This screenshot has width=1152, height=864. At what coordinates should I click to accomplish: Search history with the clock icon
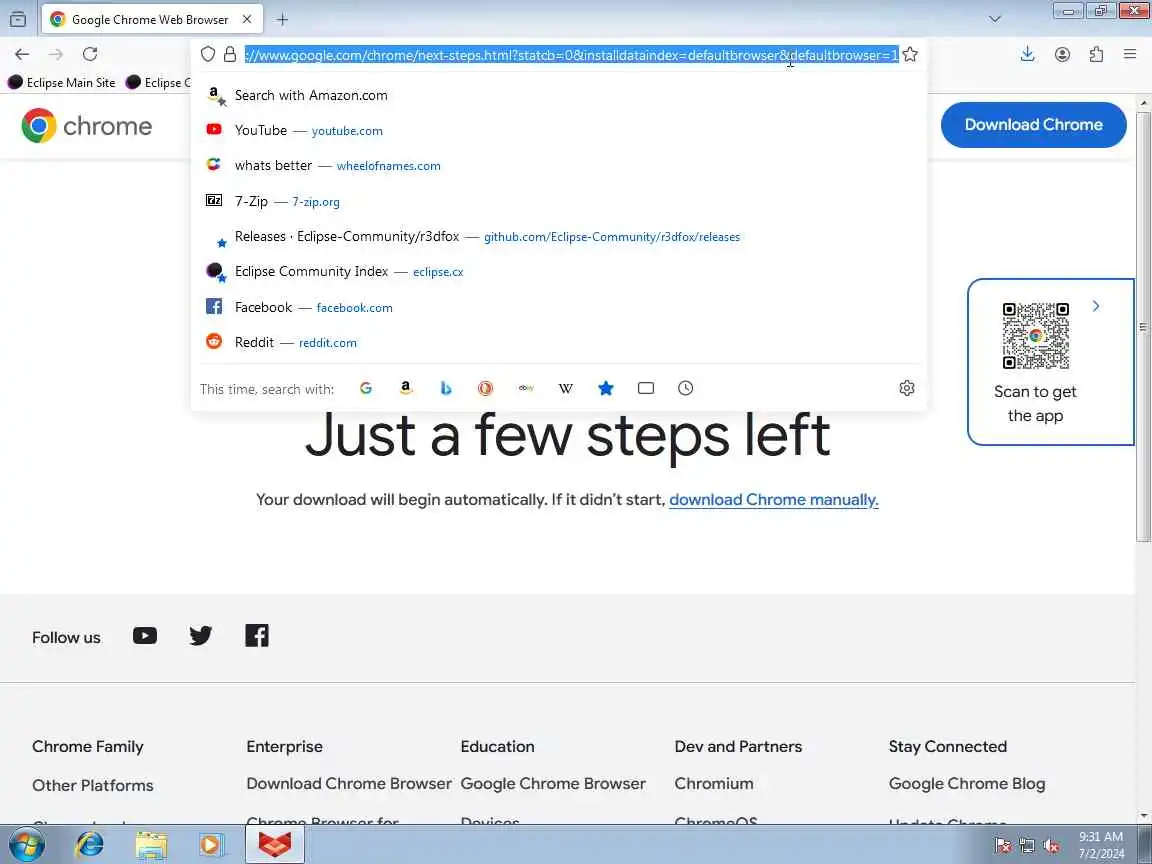(x=685, y=388)
